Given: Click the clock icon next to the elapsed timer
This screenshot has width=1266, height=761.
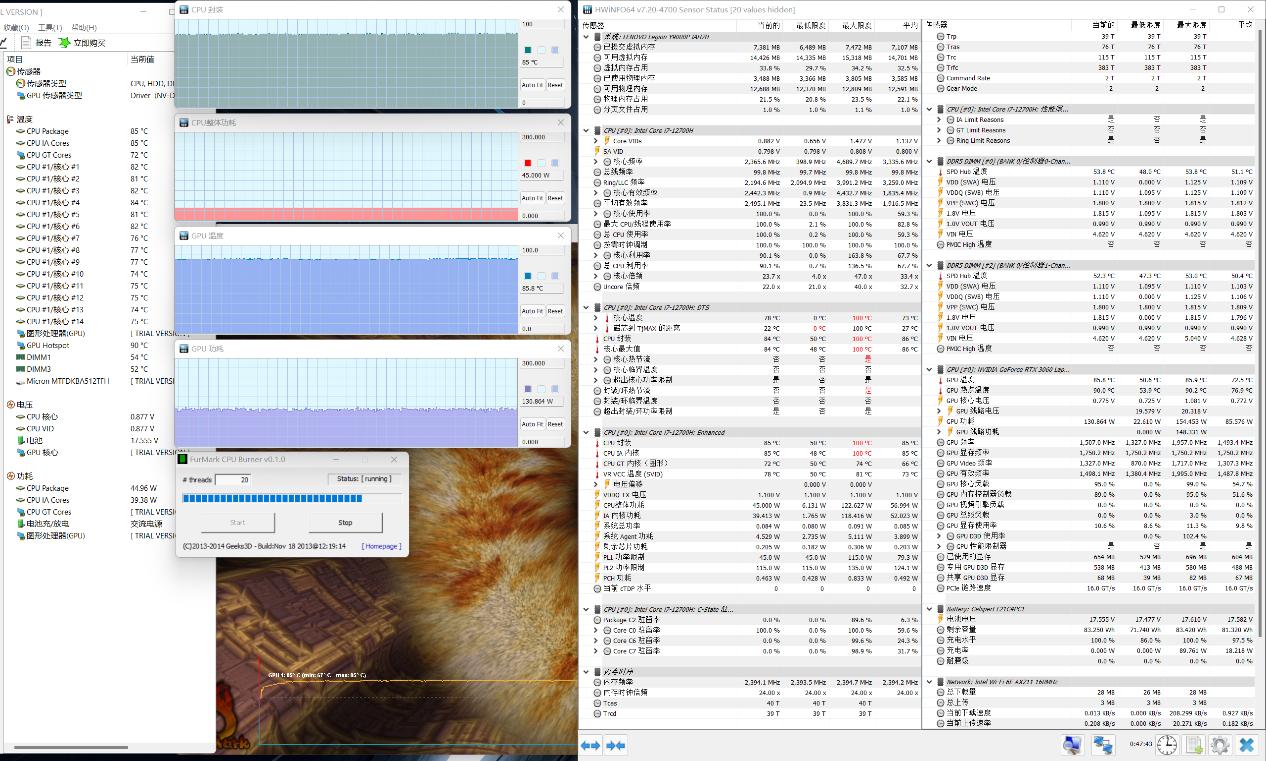Looking at the screenshot, I should pyautogui.click(x=1166, y=745).
